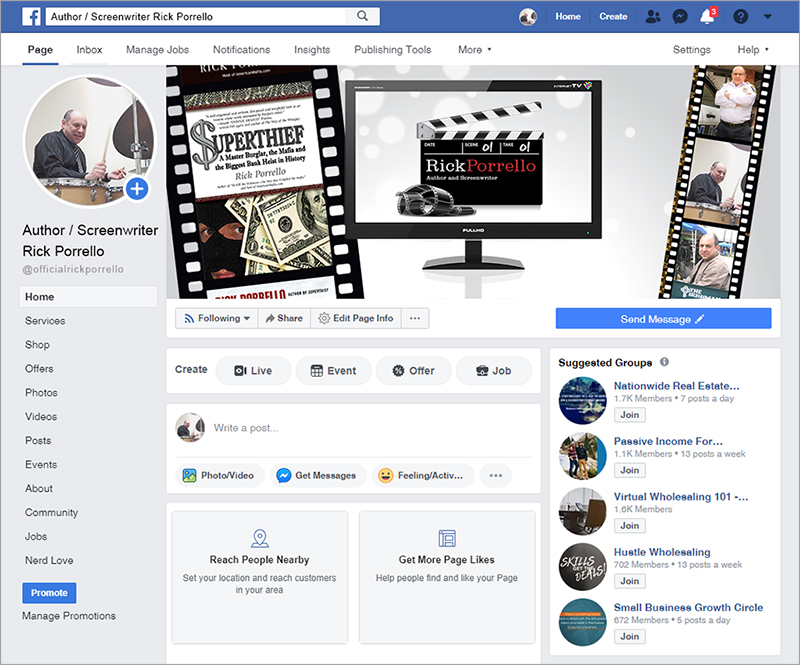Expand the account dropdown arrow in top bar
This screenshot has height=665, width=800.
767,17
